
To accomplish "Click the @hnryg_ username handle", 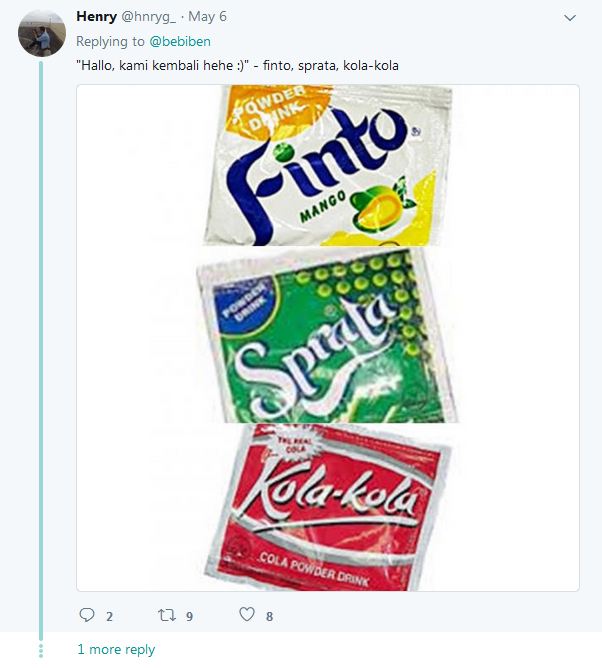I will pos(149,18).
